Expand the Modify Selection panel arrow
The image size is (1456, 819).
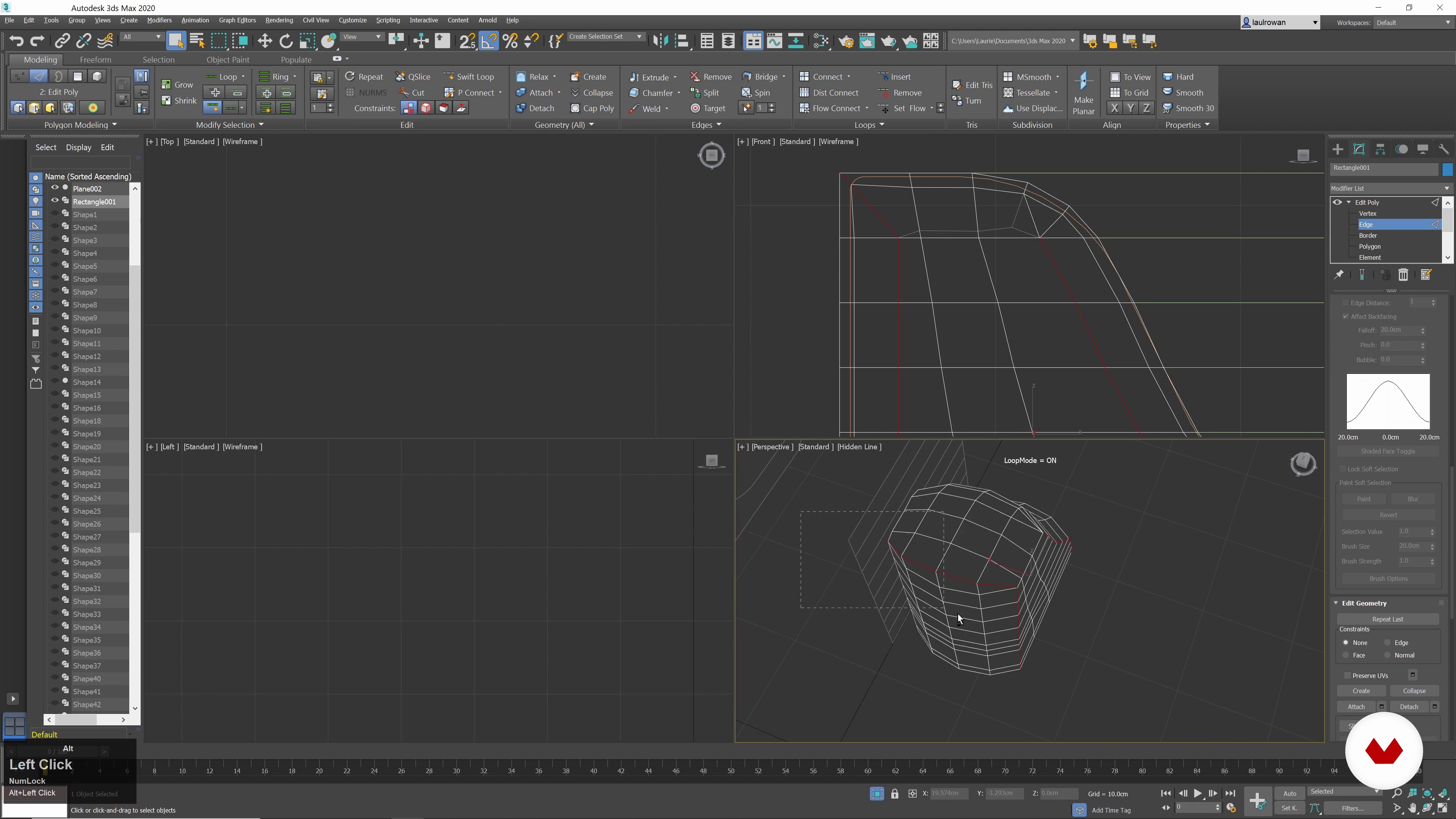[261, 124]
